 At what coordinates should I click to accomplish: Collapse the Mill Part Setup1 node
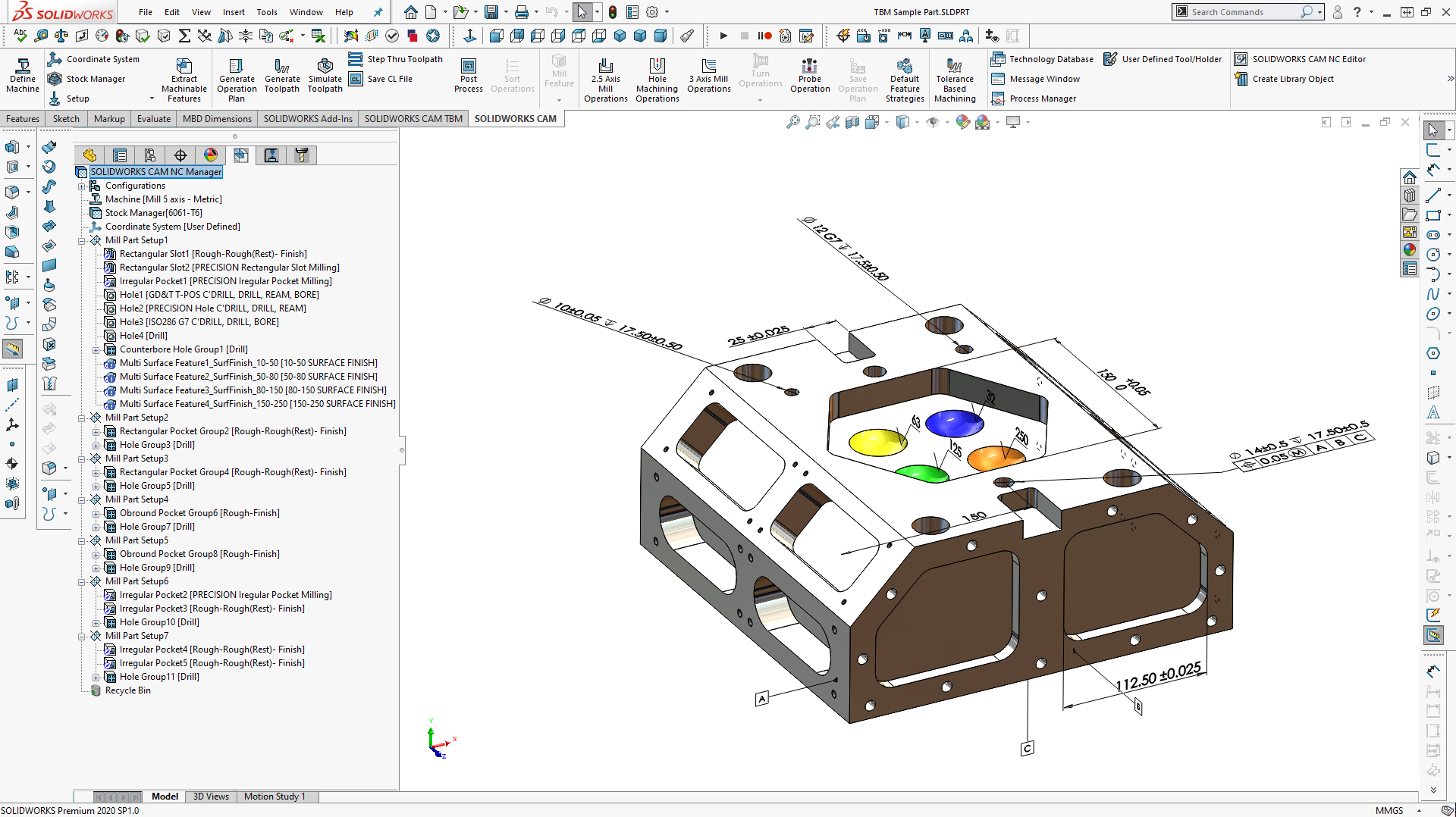click(x=81, y=240)
